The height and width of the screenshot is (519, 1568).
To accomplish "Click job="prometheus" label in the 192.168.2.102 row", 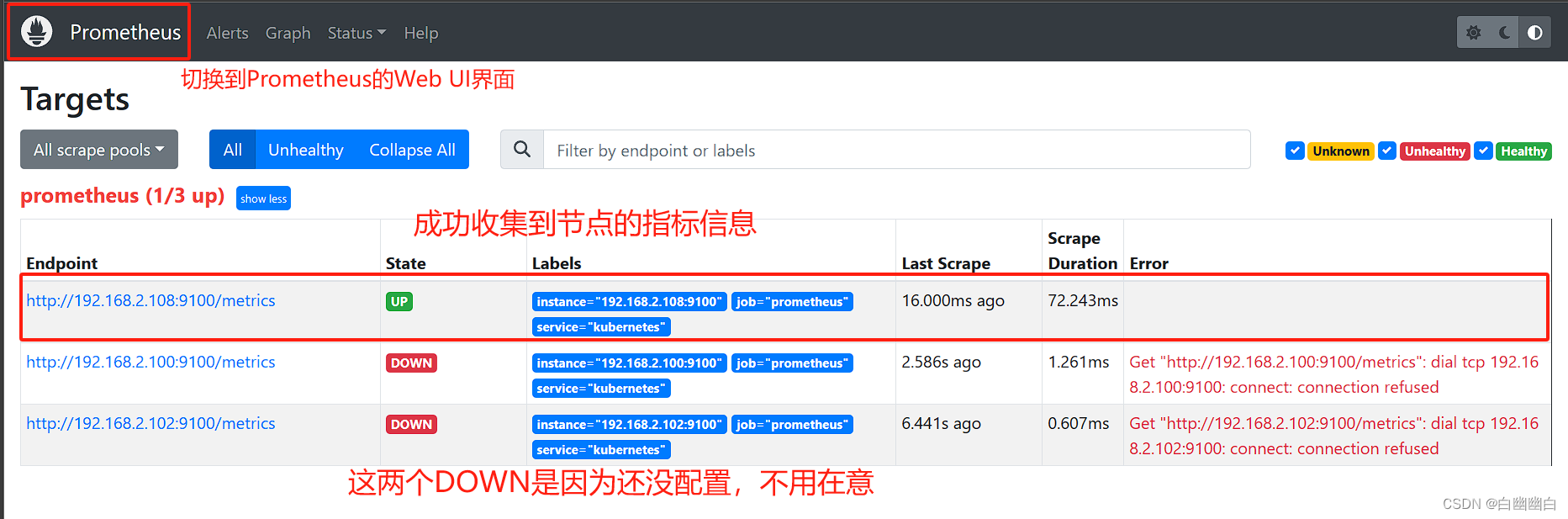I will pos(792,424).
